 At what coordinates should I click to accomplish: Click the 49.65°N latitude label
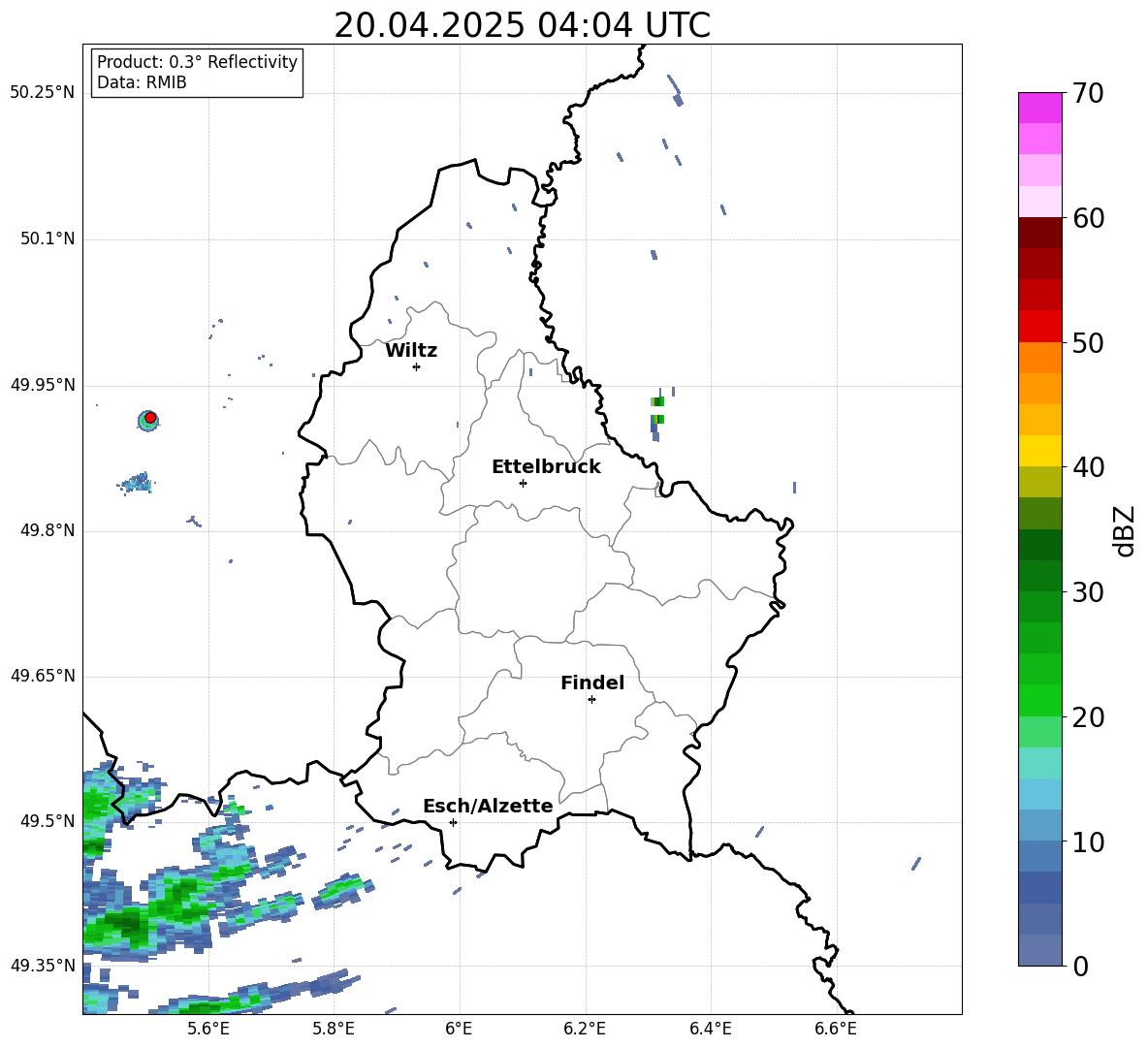pyautogui.click(x=43, y=676)
